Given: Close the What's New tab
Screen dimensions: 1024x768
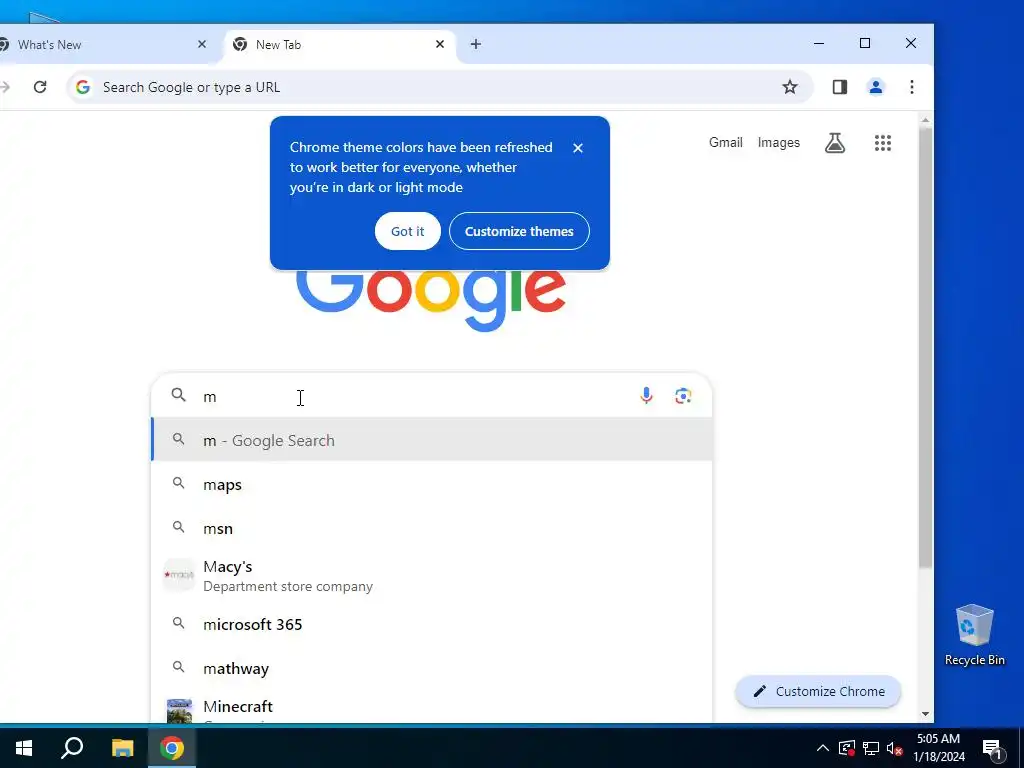Looking at the screenshot, I should (202, 44).
